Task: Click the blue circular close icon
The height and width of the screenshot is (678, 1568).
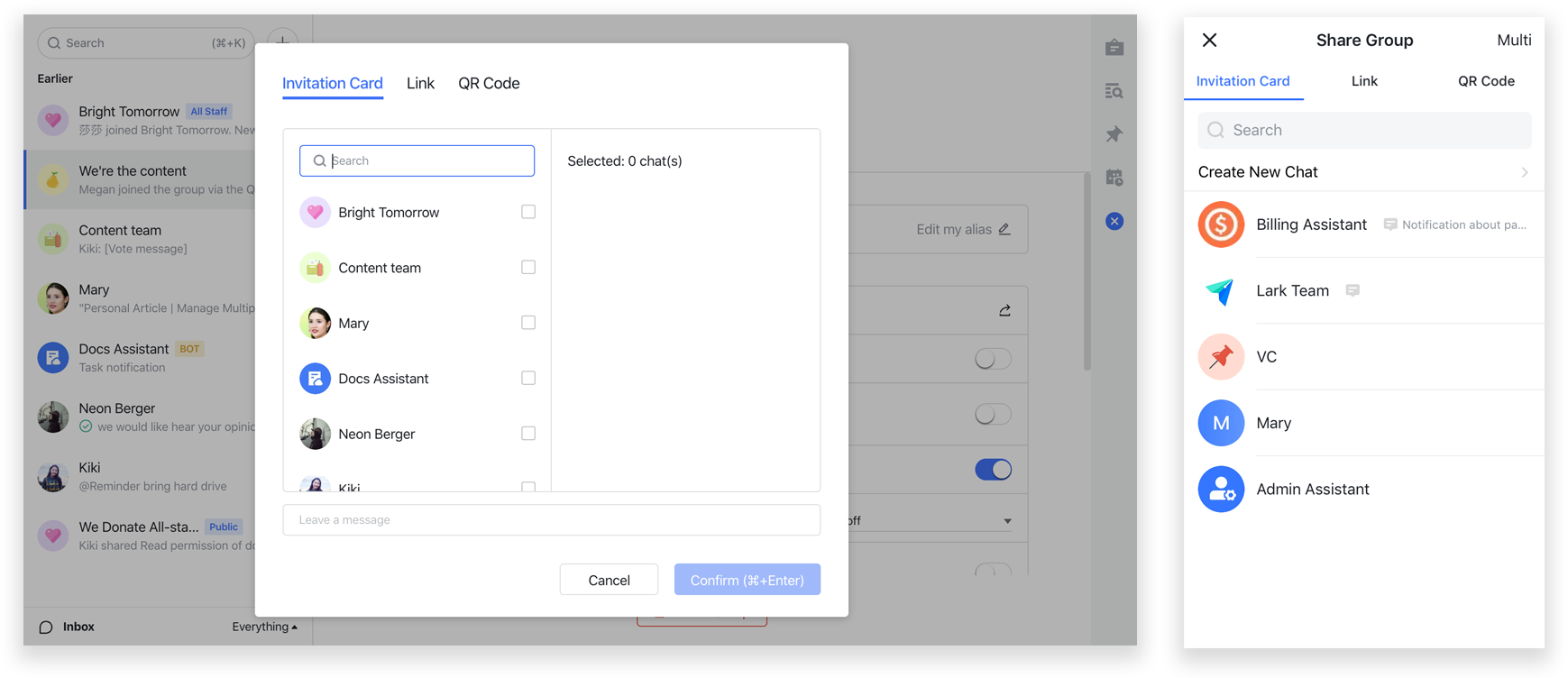Action: pyautogui.click(x=1114, y=221)
